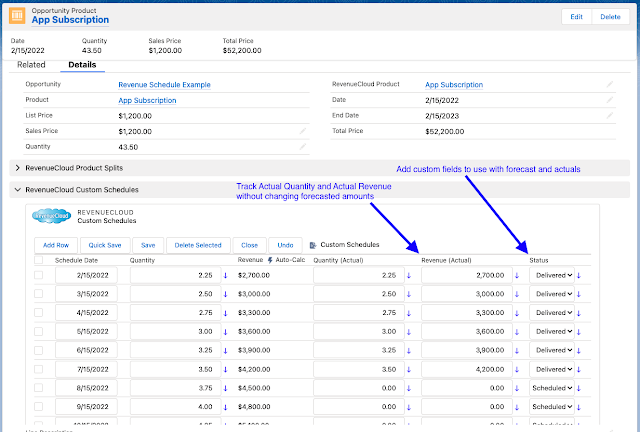Viewport: 640px width, 432px height.
Task: Click Quantity copy-down arrow in 8/15/2022 row
Action: [225, 388]
